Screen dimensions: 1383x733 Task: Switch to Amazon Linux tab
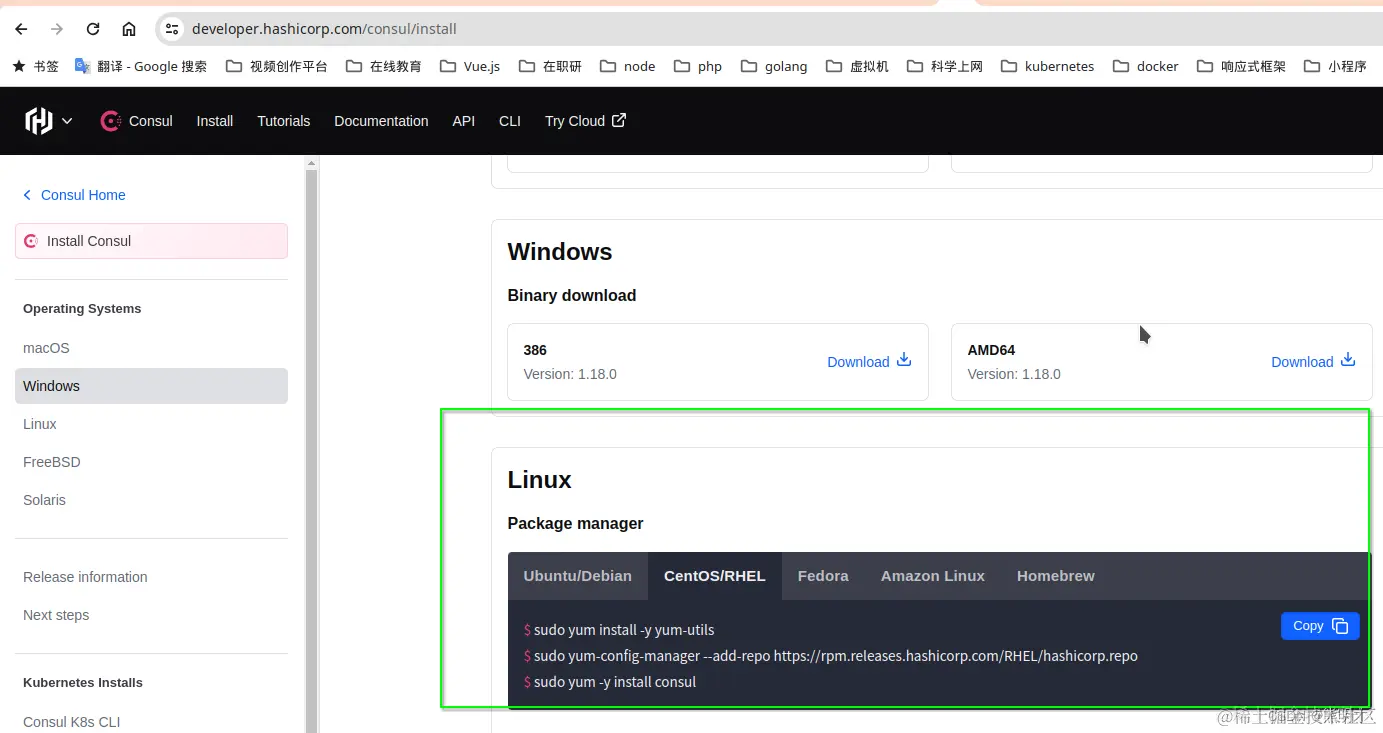point(933,576)
